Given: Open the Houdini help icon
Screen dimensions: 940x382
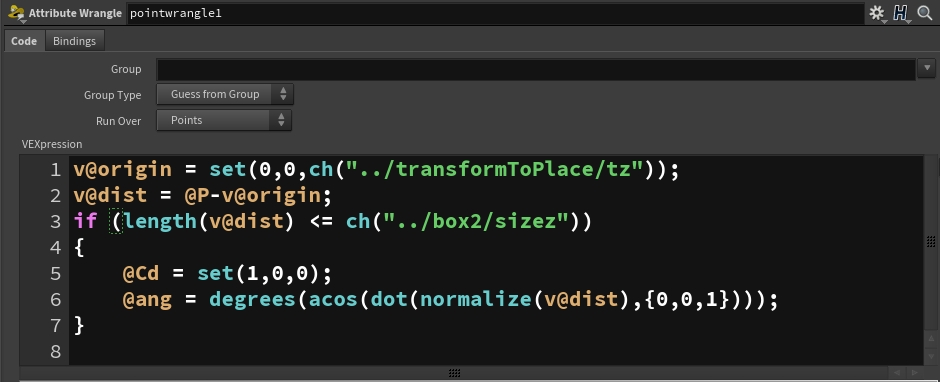Looking at the screenshot, I should (x=900, y=13).
